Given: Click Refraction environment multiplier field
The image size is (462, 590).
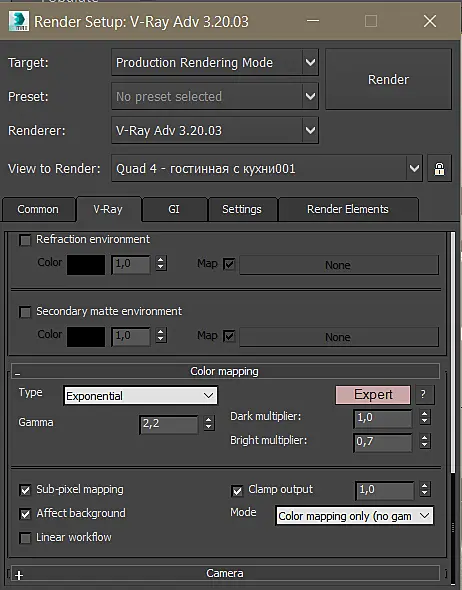Looking at the screenshot, I should coord(131,265).
